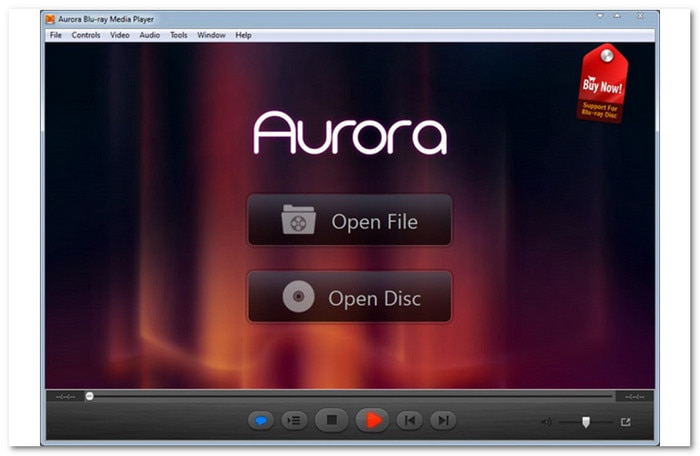
Task: Click the playback progress bar
Action: [350, 396]
